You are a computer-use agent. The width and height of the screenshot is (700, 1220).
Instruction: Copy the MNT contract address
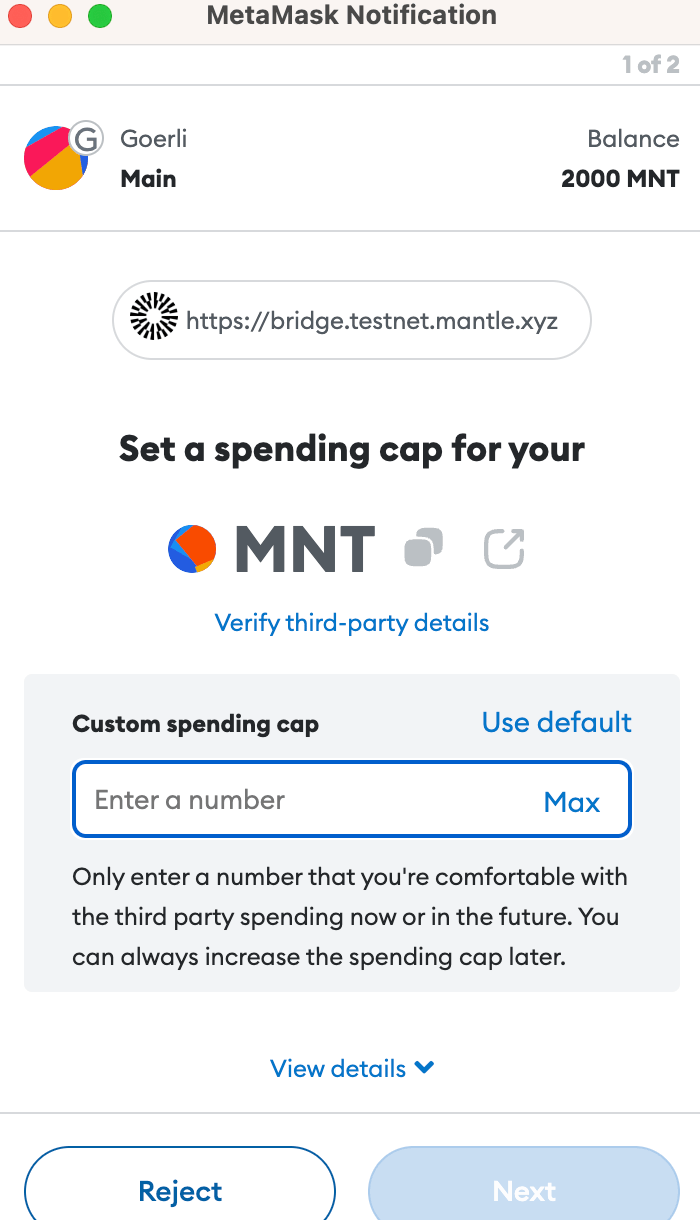tap(424, 549)
